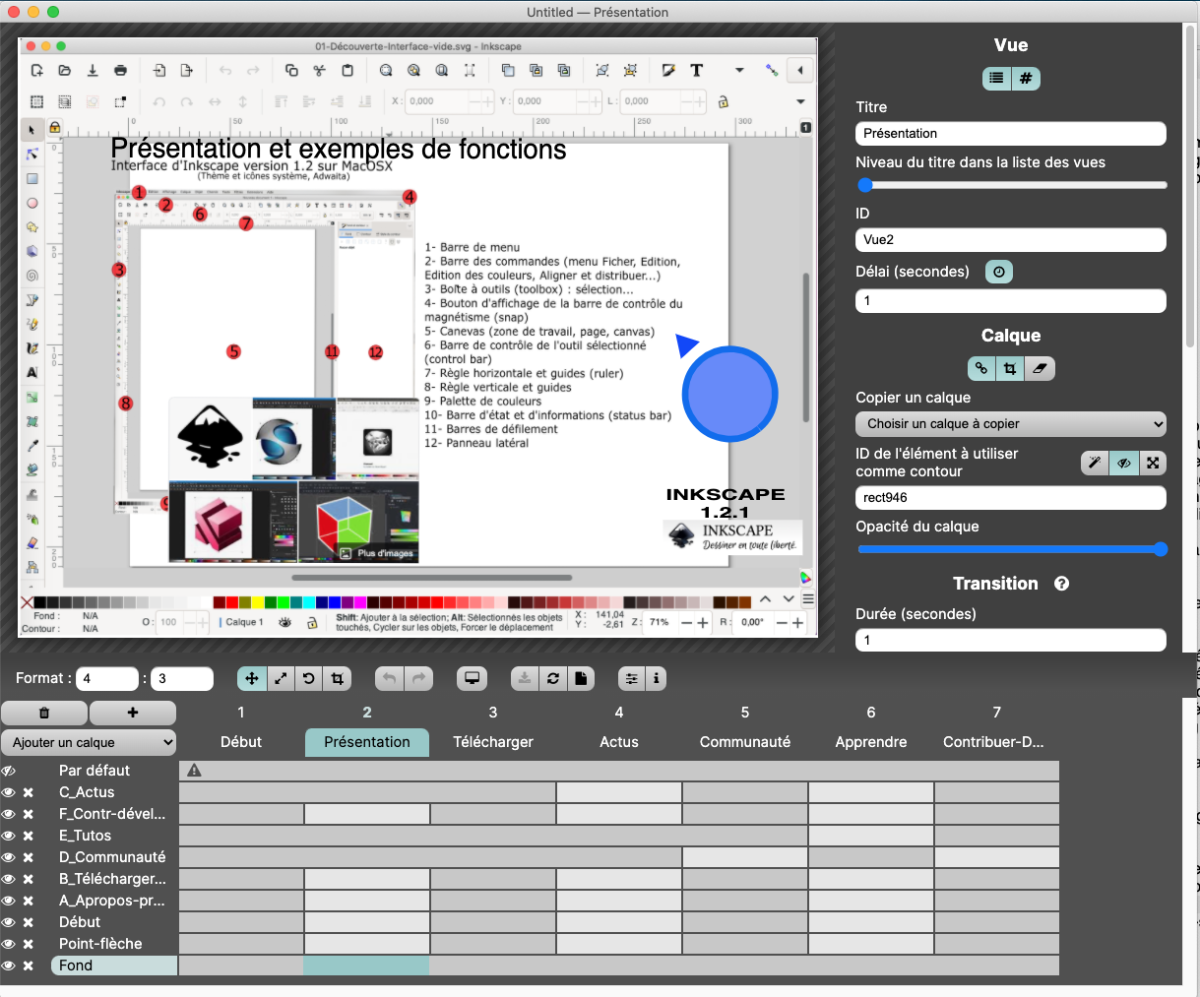Viewport: 1200px width, 997px height.
Task: Select the D_Communauté layer name
Action: 112,857
